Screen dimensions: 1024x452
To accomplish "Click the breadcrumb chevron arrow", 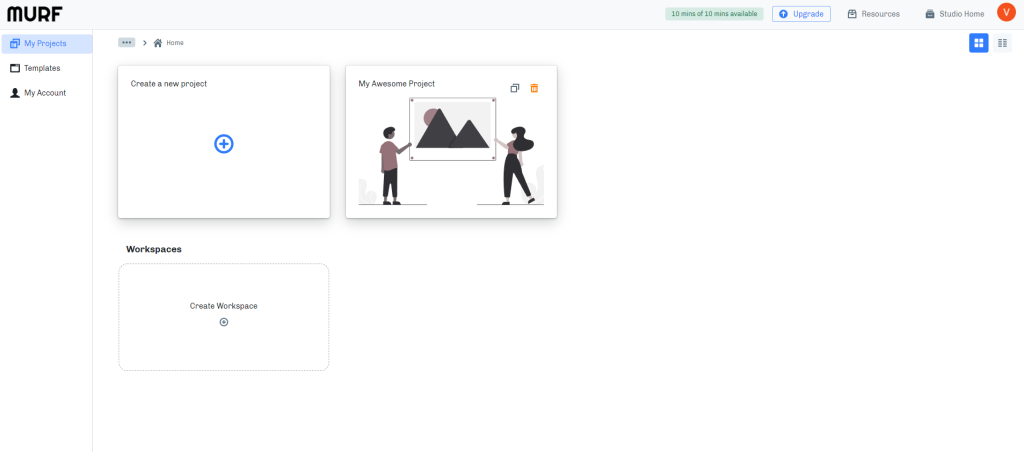I will [144, 42].
